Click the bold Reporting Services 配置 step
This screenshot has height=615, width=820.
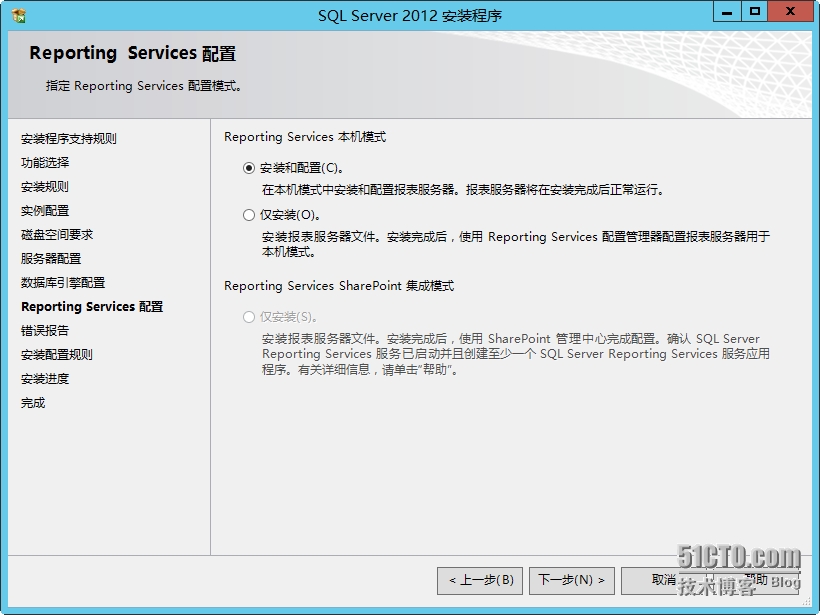coord(92,306)
